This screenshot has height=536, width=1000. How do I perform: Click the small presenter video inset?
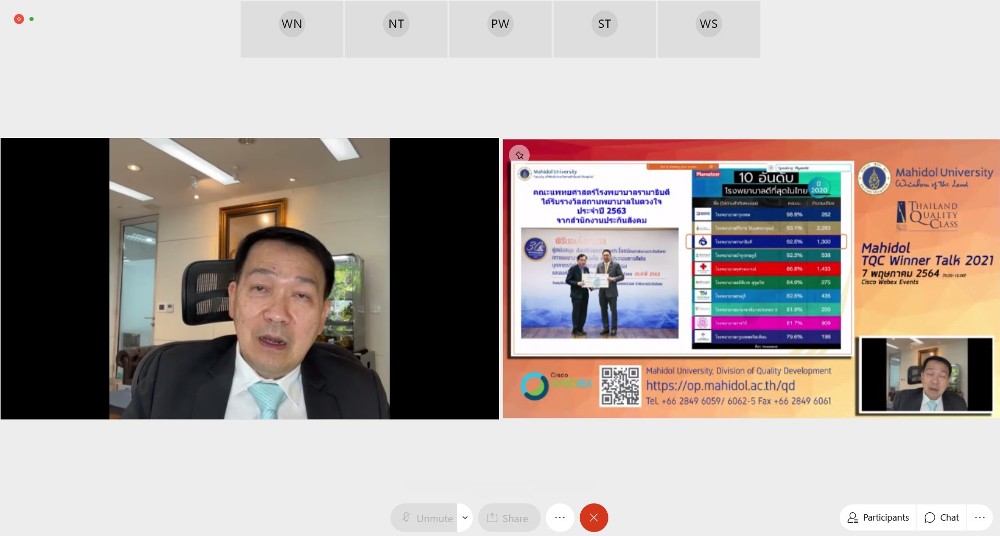point(926,374)
